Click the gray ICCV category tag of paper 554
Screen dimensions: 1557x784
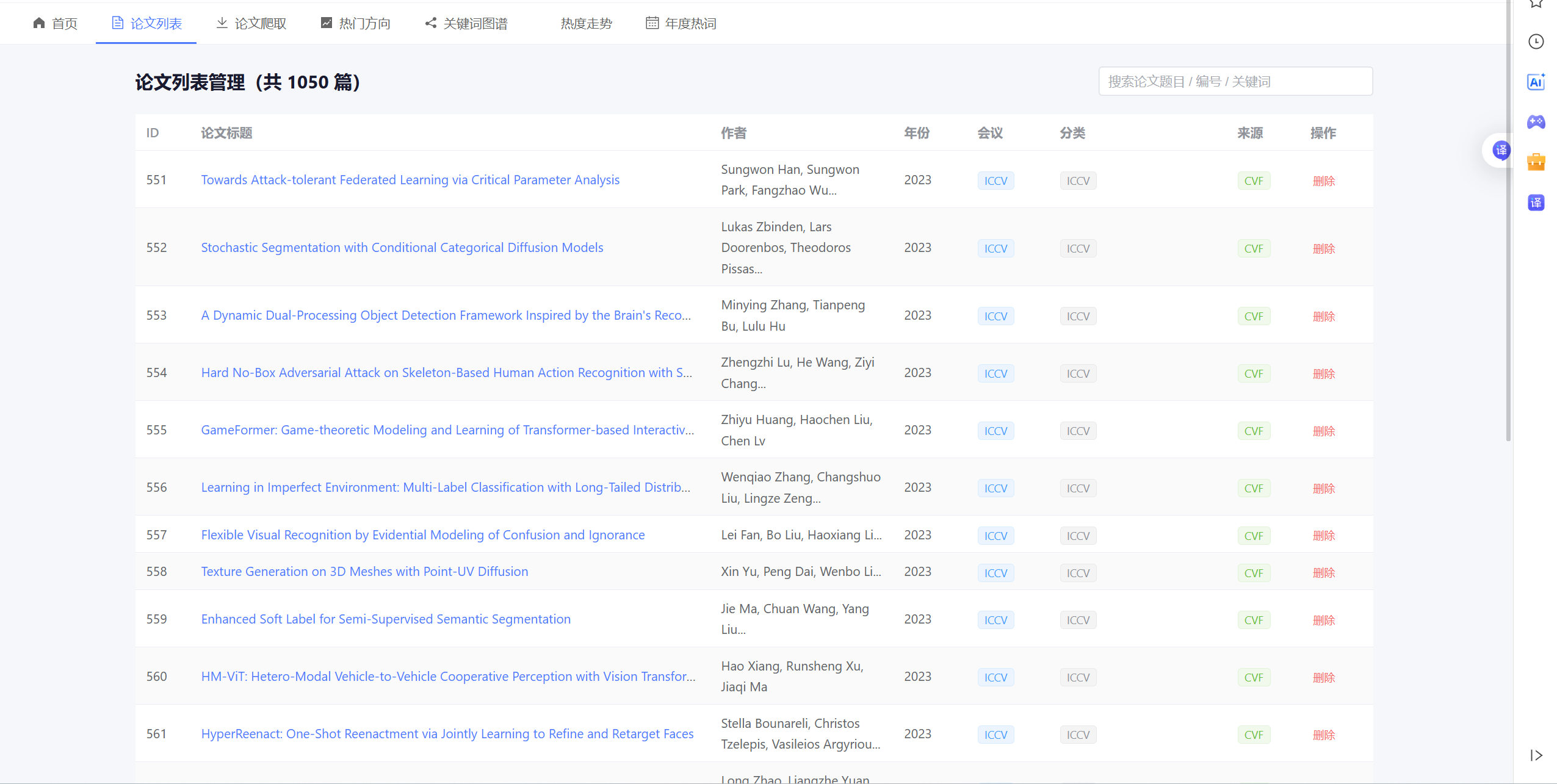tap(1078, 374)
